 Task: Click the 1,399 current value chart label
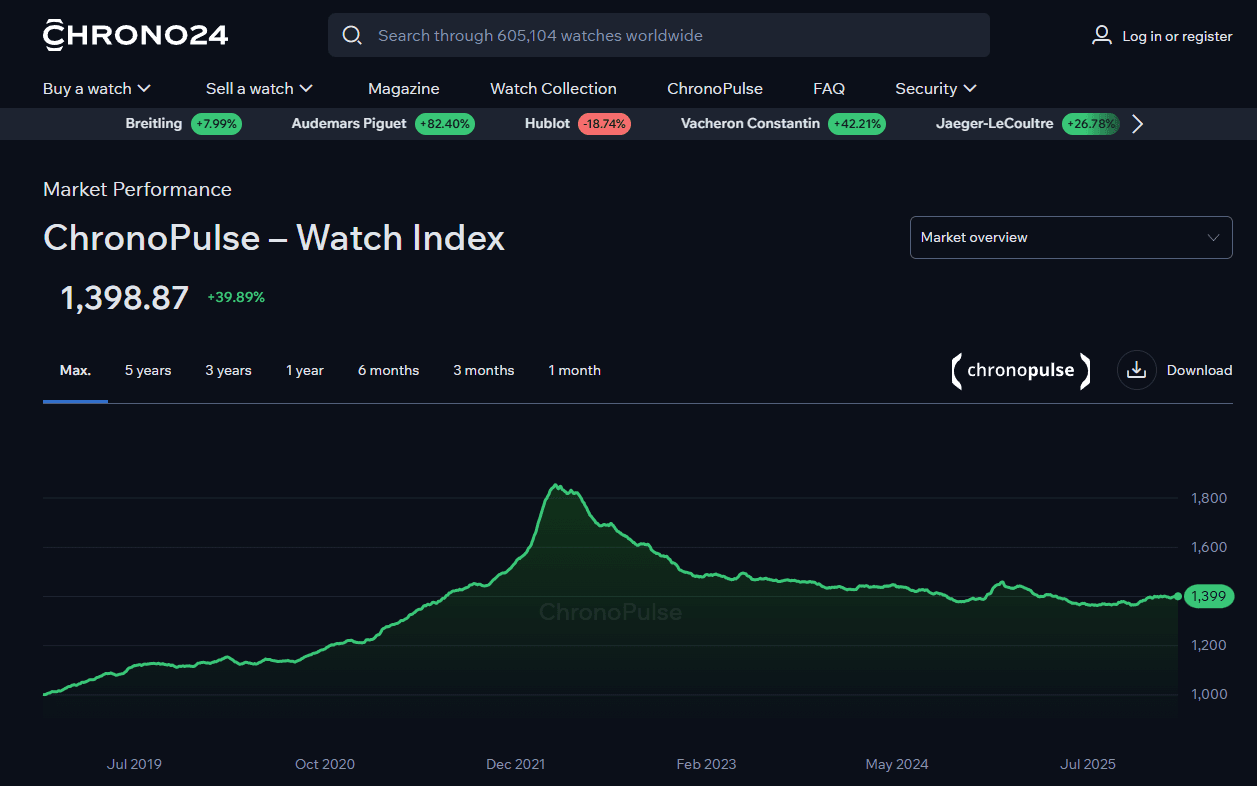(1209, 596)
